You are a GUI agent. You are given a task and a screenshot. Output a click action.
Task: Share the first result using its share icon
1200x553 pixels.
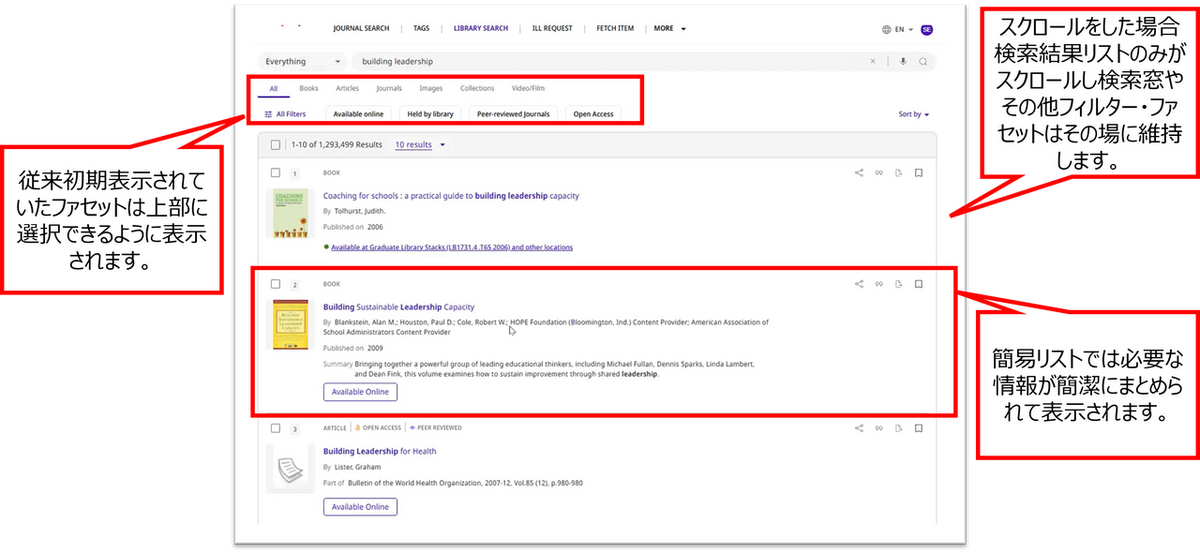coord(859,173)
